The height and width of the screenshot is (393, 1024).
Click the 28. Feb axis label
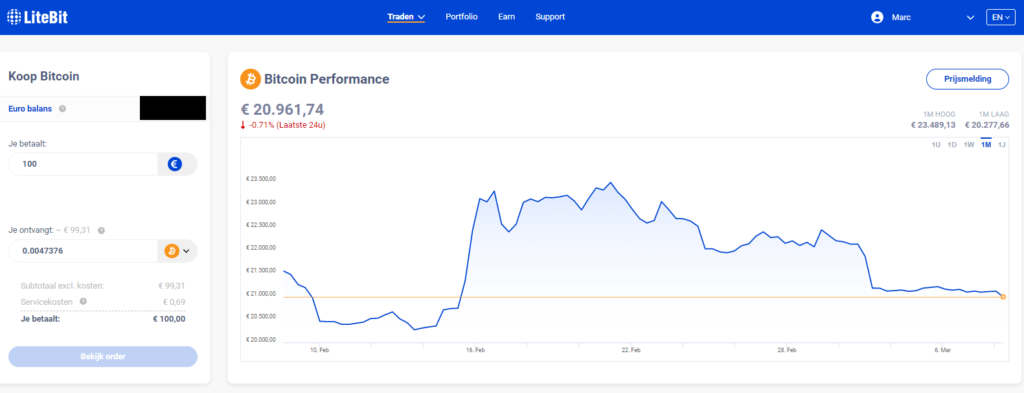pyautogui.click(x=786, y=351)
